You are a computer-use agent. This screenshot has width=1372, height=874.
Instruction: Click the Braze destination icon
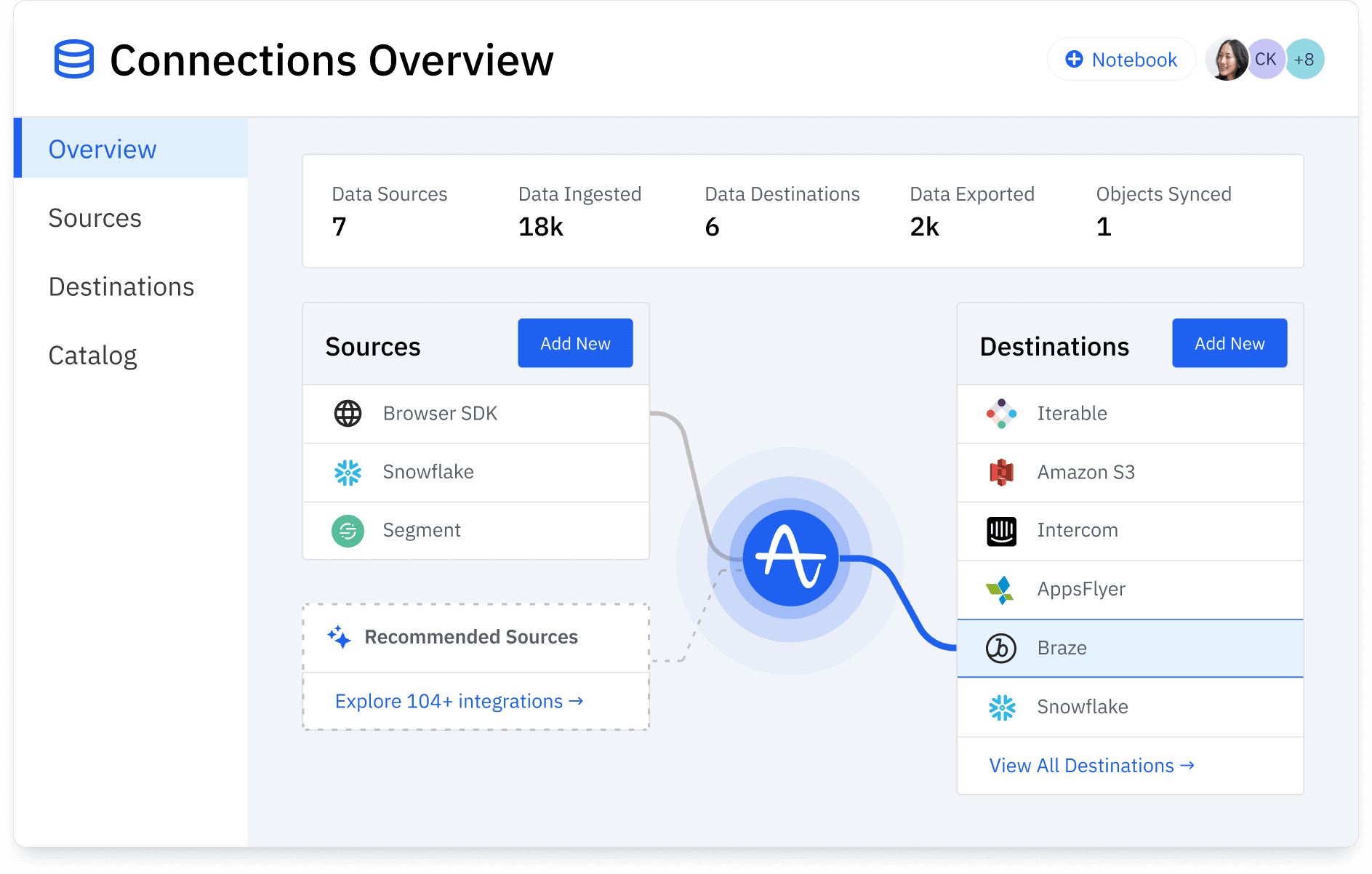pyautogui.click(x=1001, y=648)
